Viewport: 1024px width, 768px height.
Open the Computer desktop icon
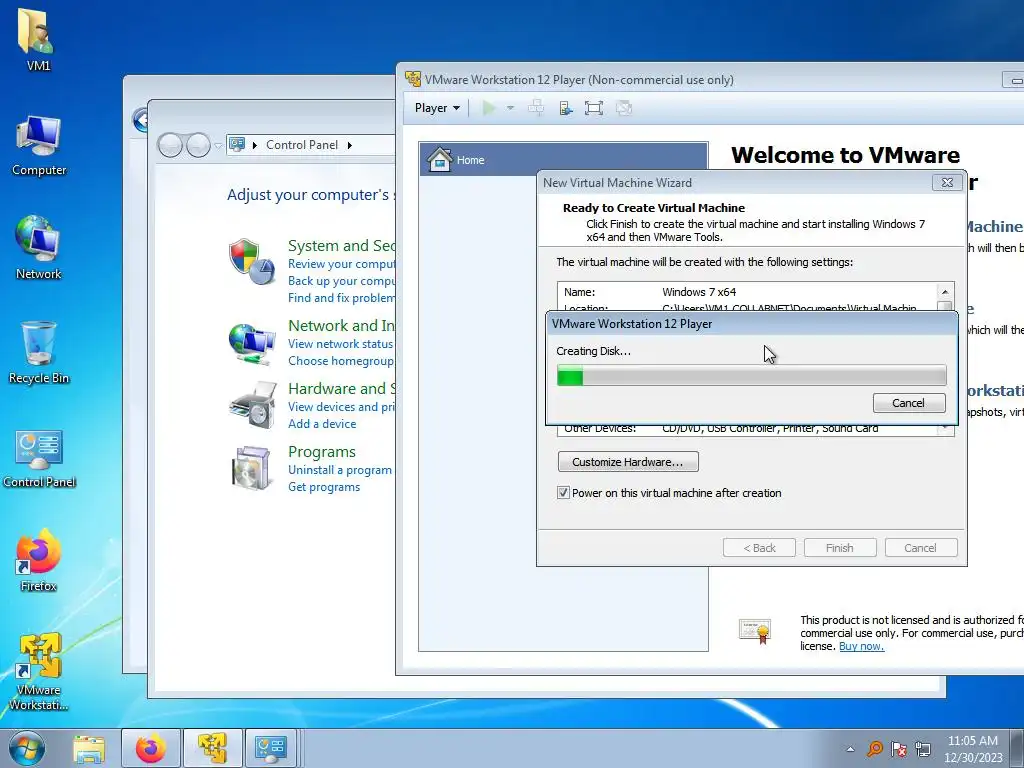point(39,146)
